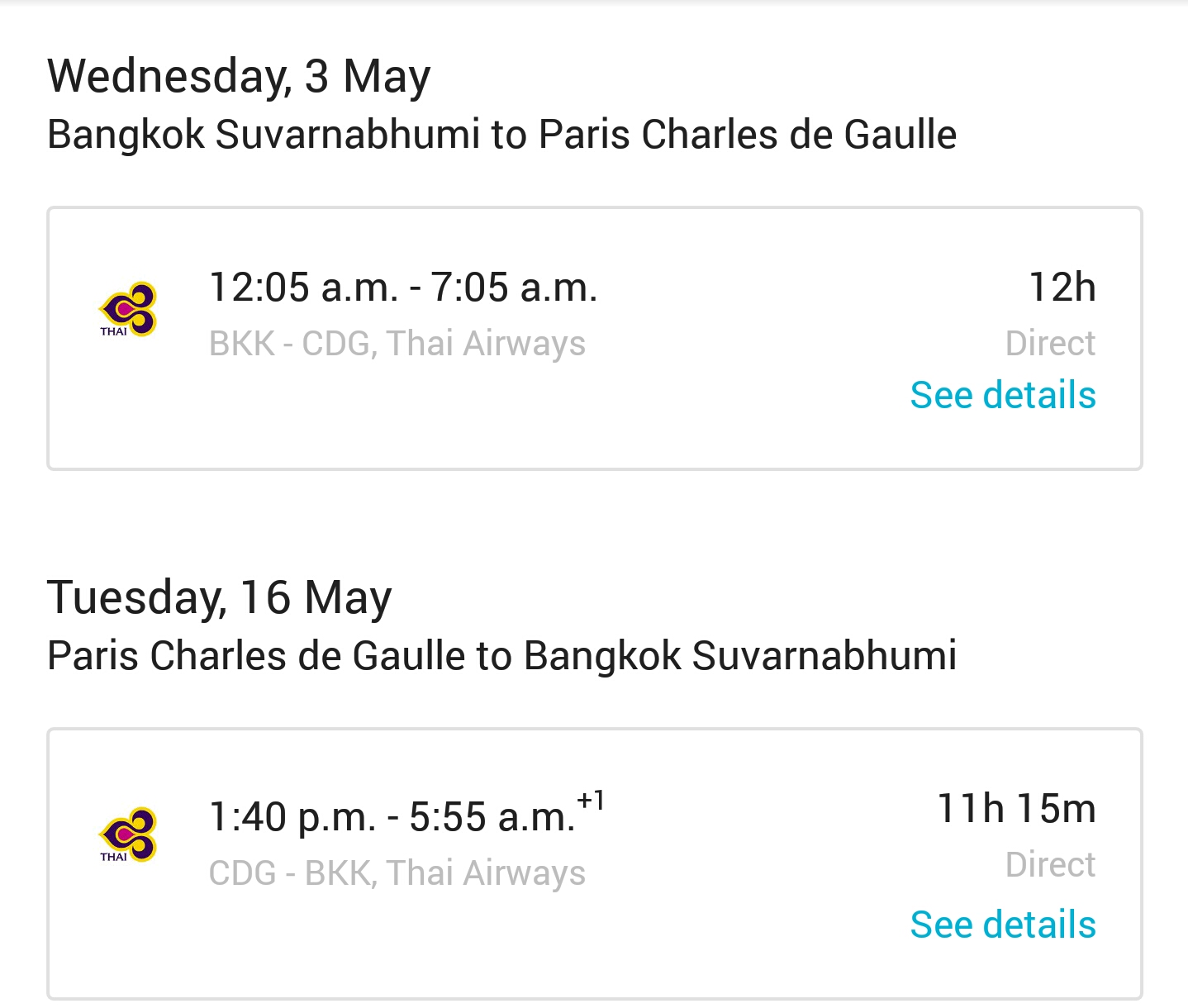
Task: Select the return flight card on 16 May
Action: [595, 864]
